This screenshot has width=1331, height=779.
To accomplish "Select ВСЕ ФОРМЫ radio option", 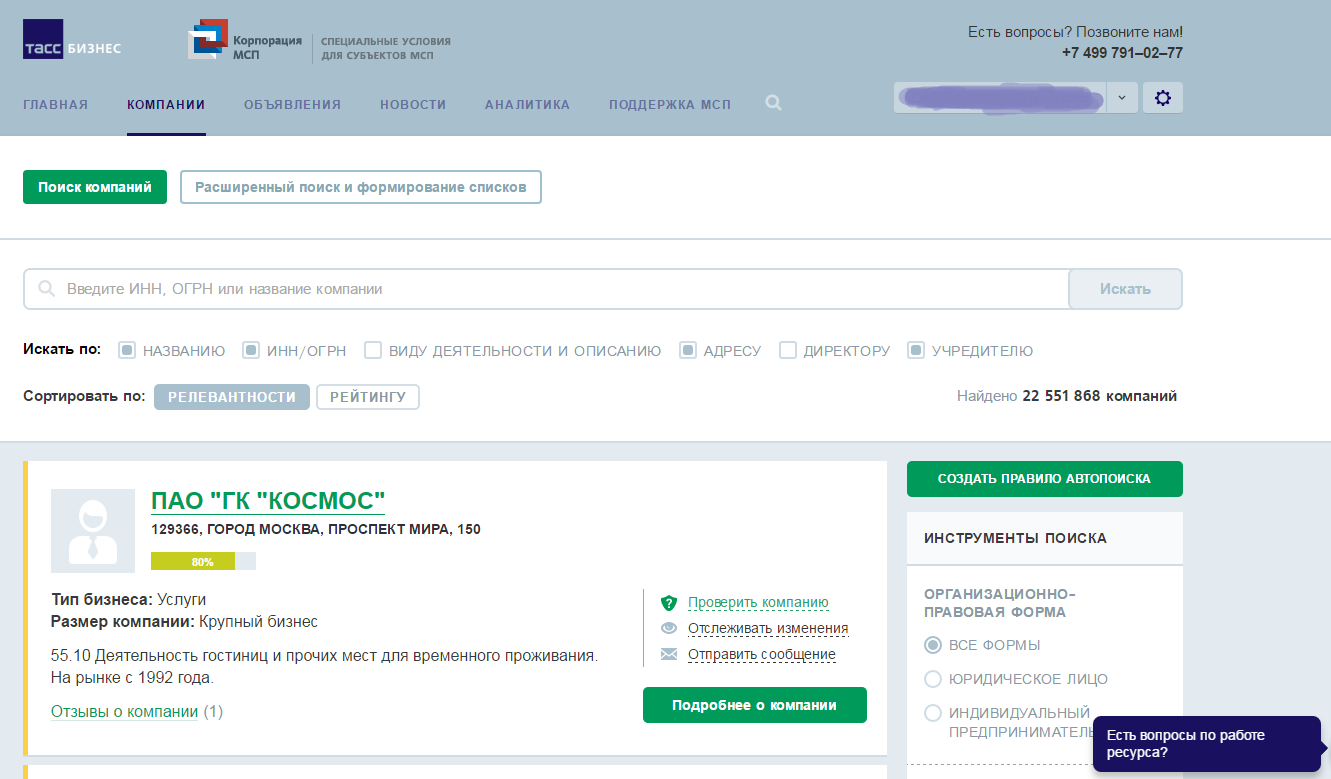I will click(933, 645).
